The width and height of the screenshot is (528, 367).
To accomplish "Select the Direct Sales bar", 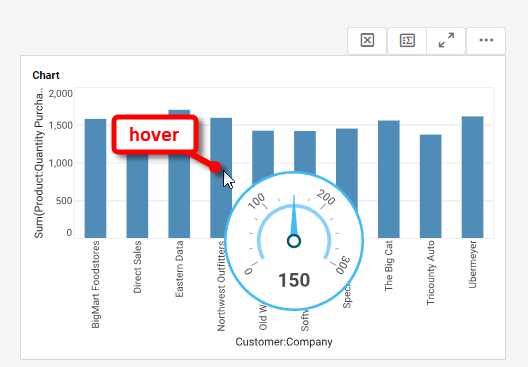I will [x=137, y=196].
